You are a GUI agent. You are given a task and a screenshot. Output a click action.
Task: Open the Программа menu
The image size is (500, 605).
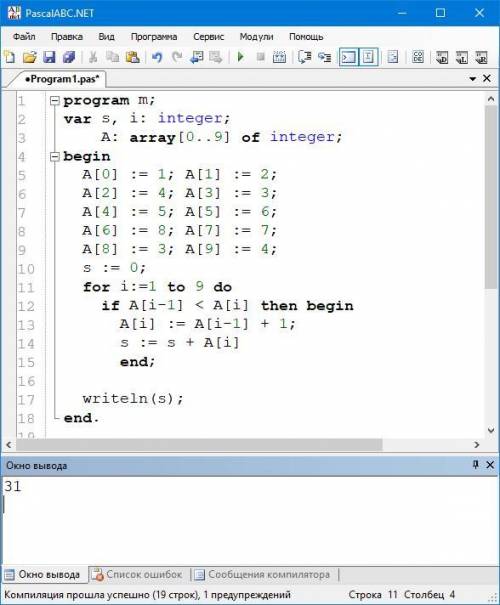[154, 37]
